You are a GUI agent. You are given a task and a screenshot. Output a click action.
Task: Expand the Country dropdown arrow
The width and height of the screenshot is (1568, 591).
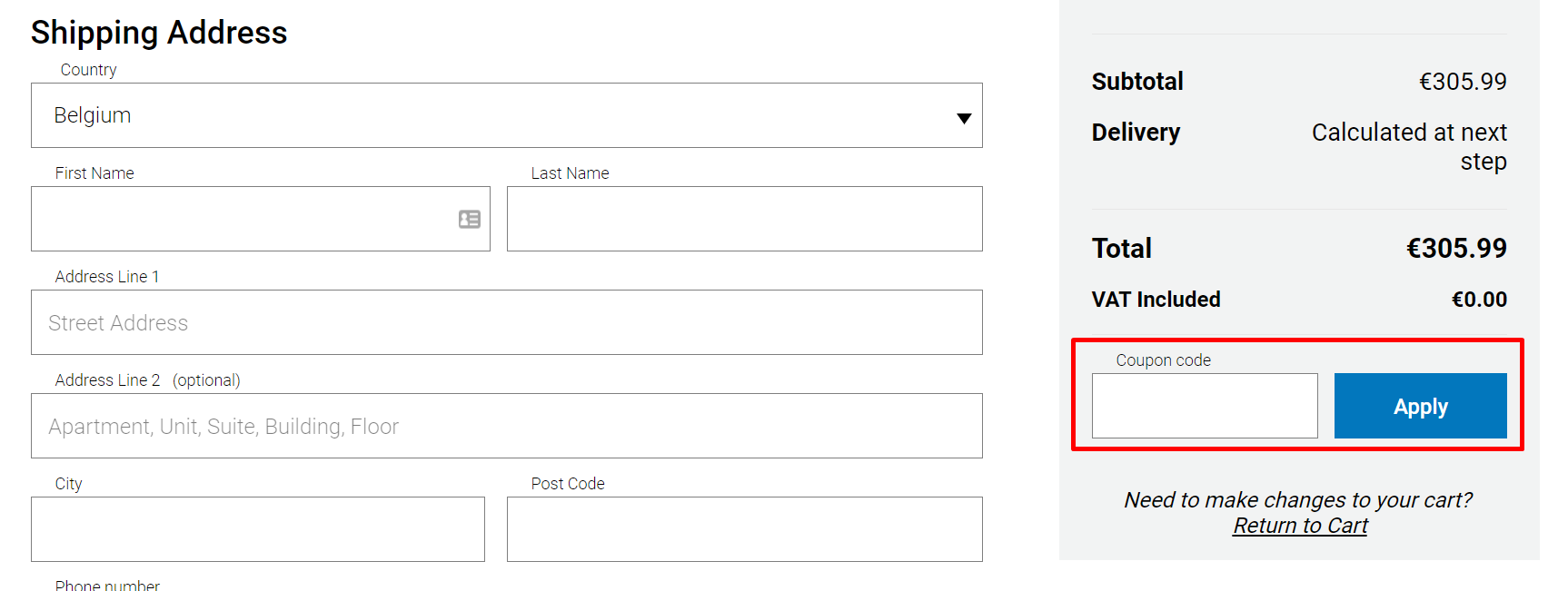(964, 118)
